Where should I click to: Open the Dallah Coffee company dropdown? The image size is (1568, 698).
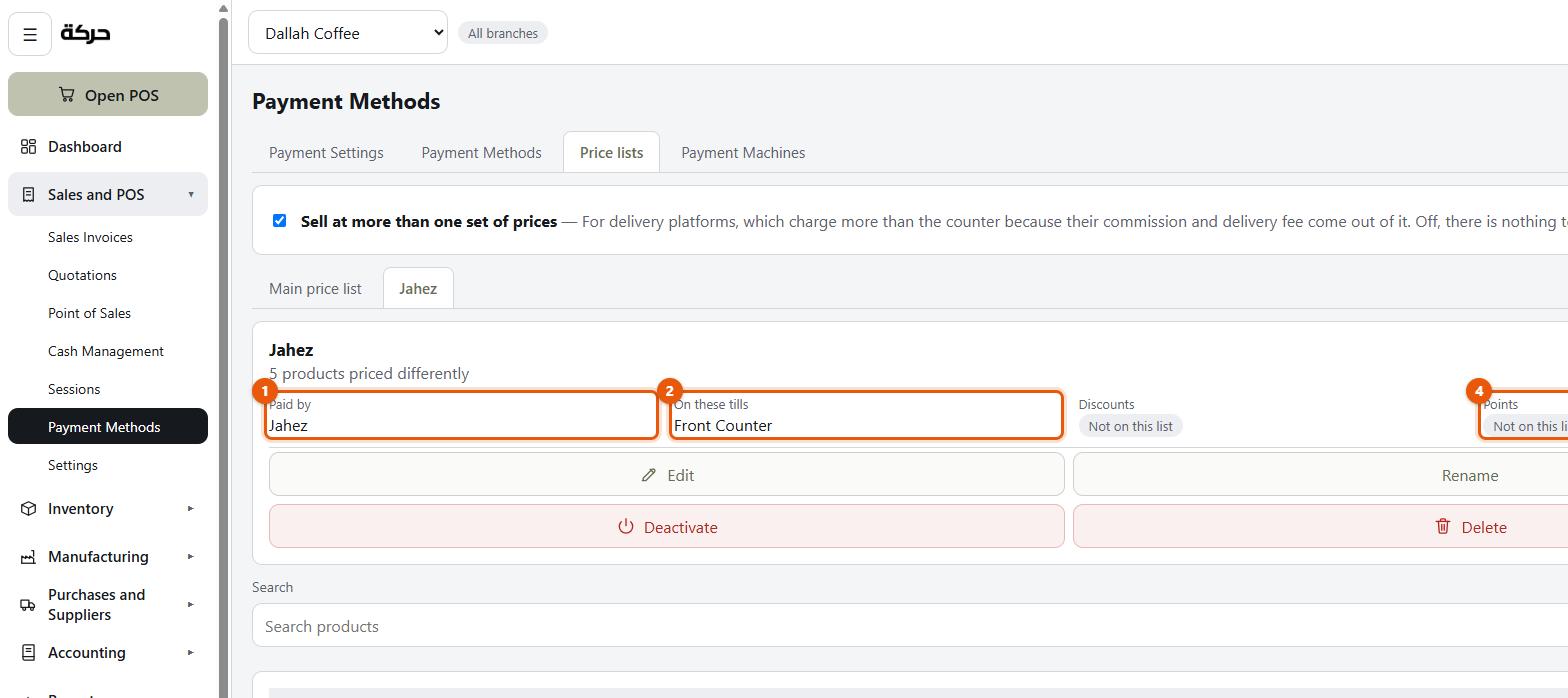click(348, 33)
